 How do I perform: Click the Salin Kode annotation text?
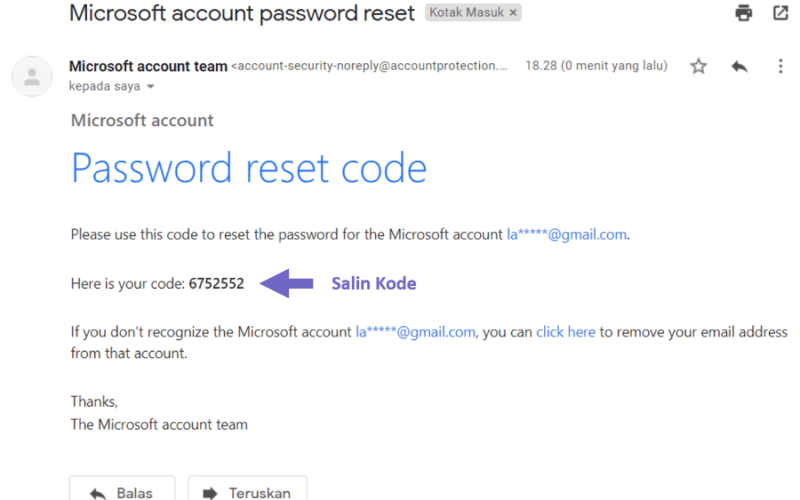click(374, 284)
